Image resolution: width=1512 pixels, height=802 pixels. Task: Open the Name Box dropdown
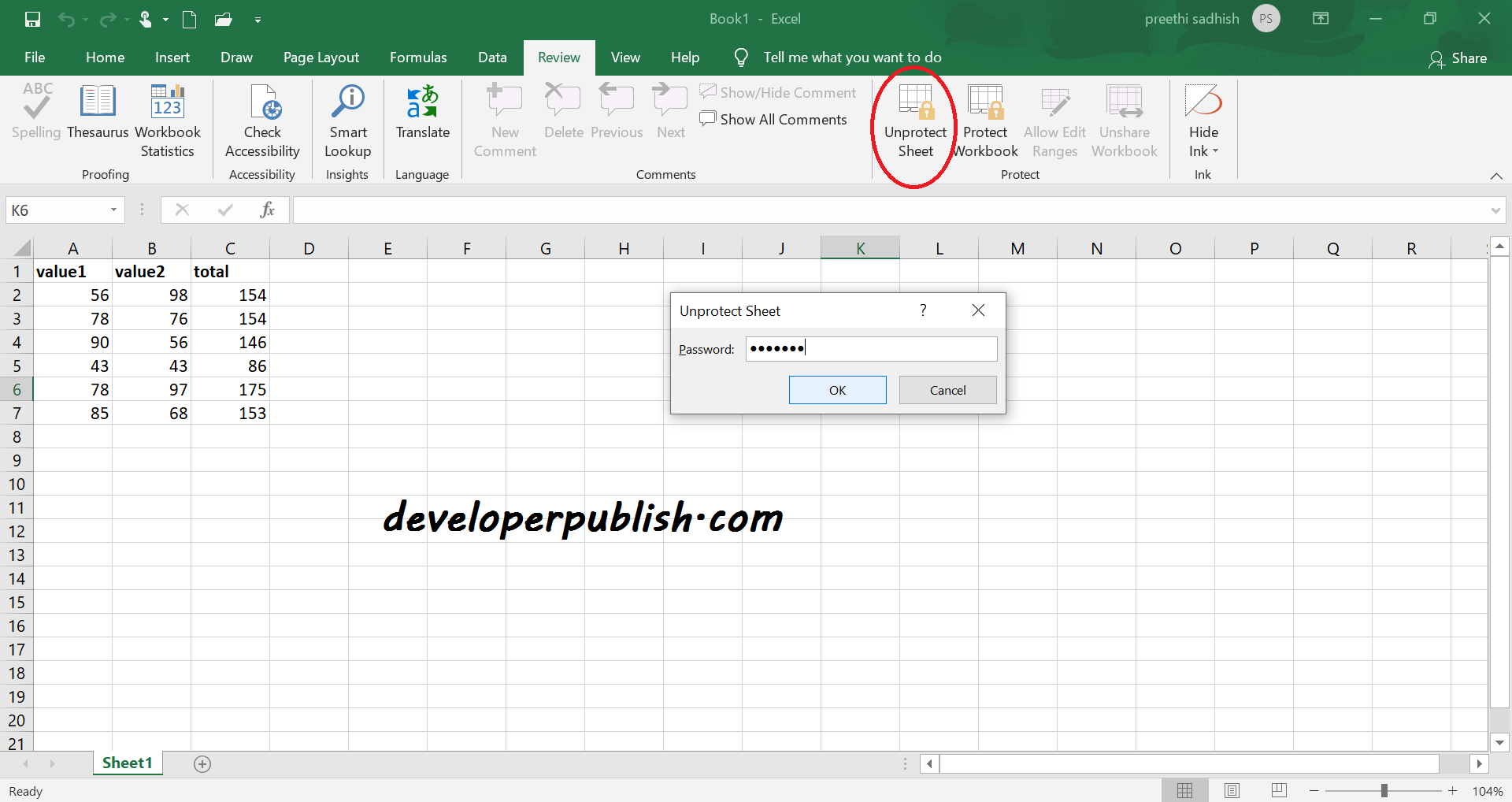[x=113, y=210]
